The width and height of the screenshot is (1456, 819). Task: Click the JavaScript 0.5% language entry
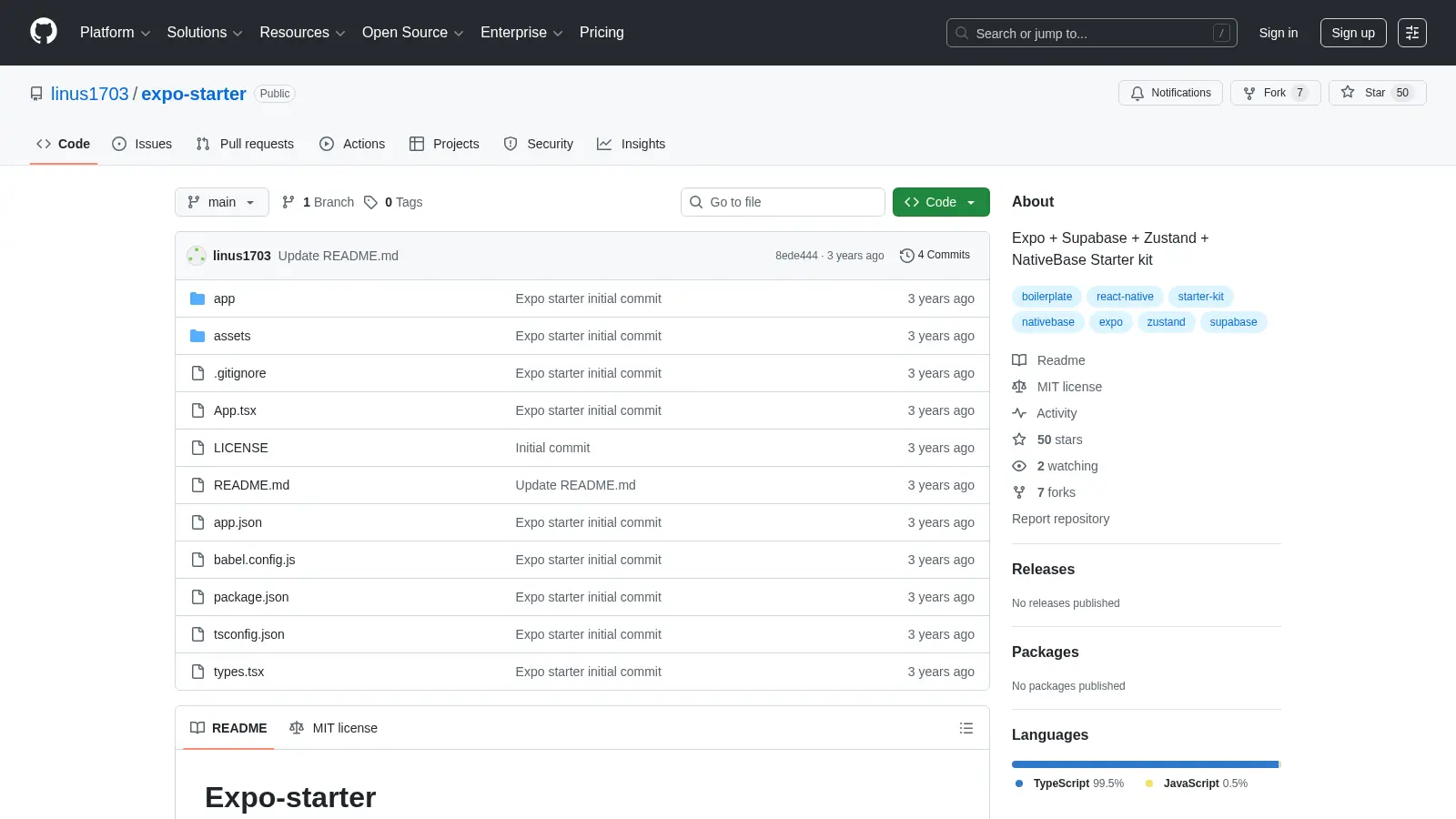point(1197,784)
